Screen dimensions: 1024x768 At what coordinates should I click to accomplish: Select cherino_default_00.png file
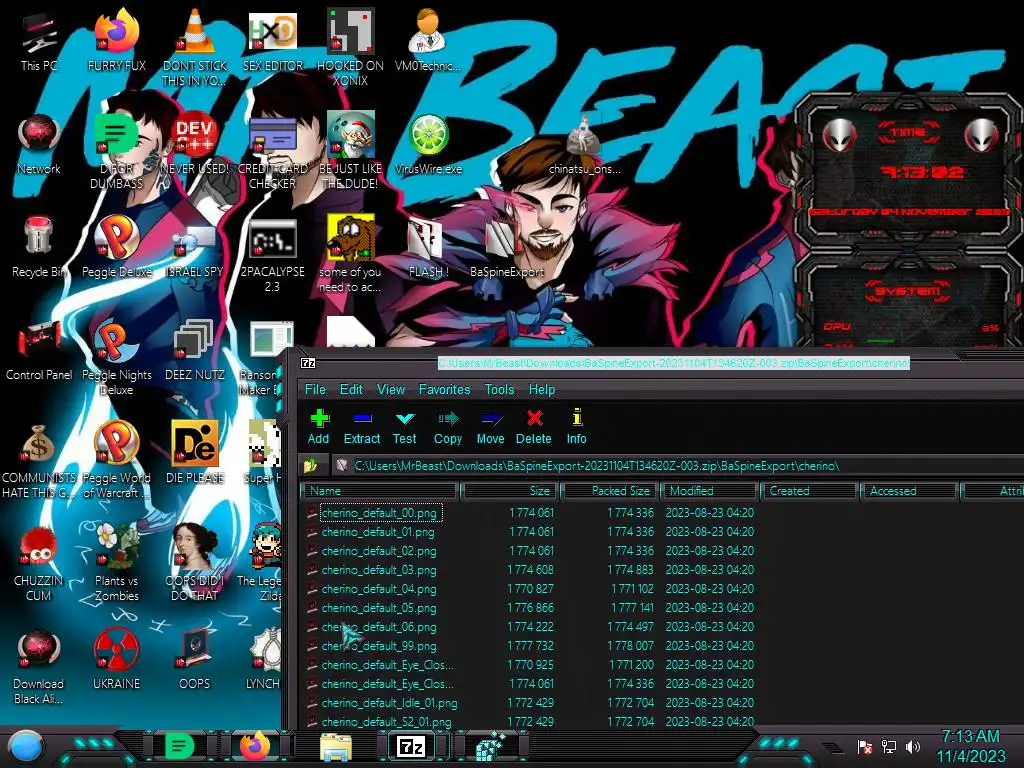coord(379,513)
